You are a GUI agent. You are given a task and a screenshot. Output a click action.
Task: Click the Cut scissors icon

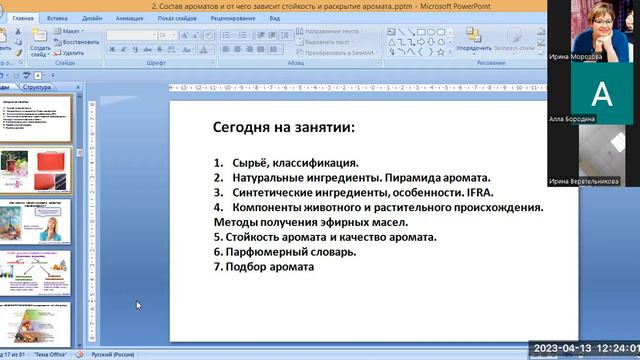(x=18, y=31)
